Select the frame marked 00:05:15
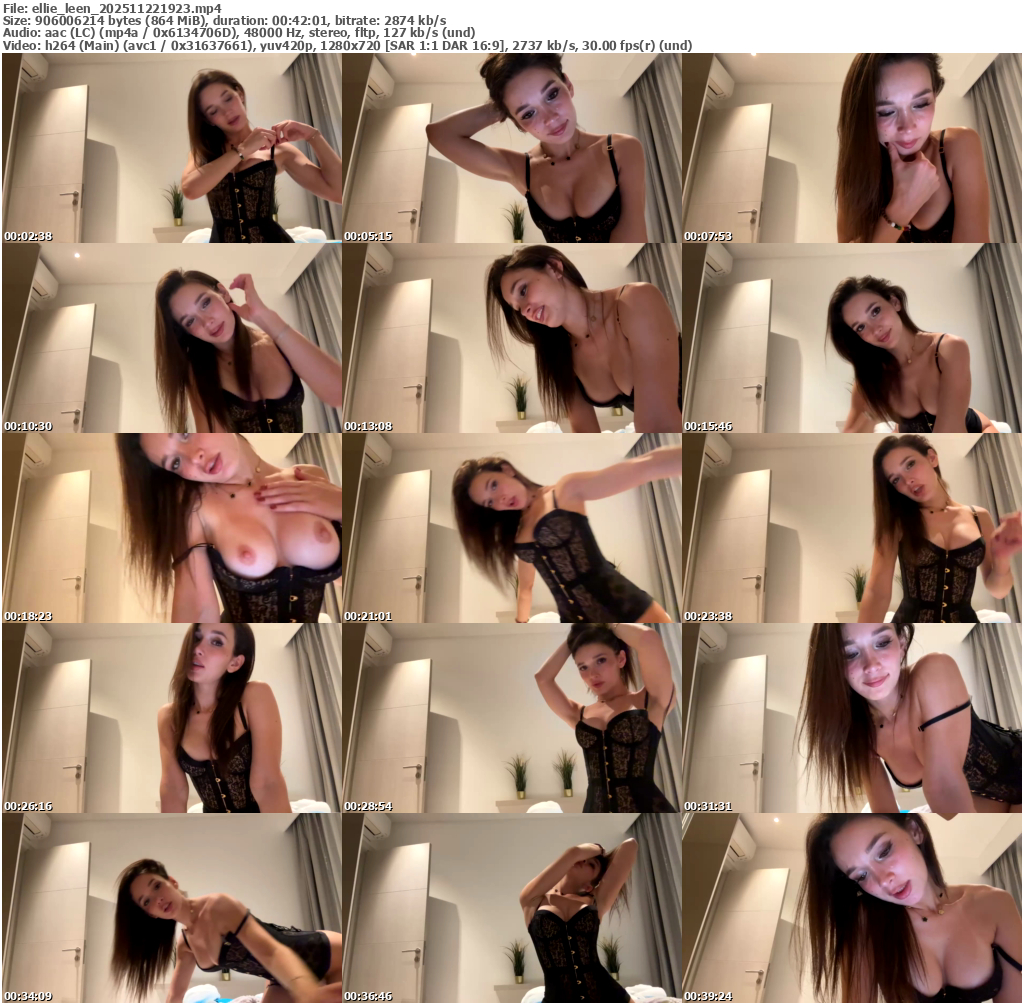This screenshot has width=1024, height=1003. click(x=512, y=148)
